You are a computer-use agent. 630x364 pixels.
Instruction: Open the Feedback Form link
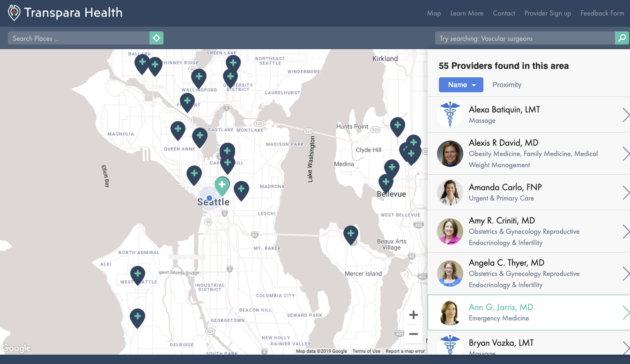602,13
